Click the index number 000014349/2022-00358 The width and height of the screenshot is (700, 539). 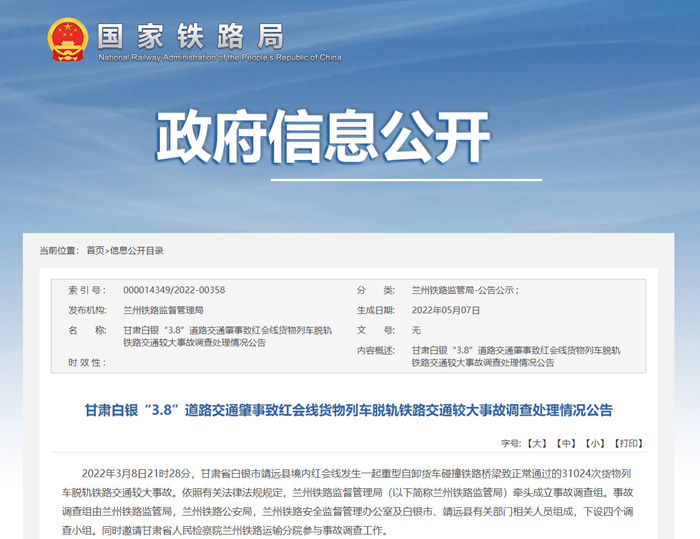[174, 290]
